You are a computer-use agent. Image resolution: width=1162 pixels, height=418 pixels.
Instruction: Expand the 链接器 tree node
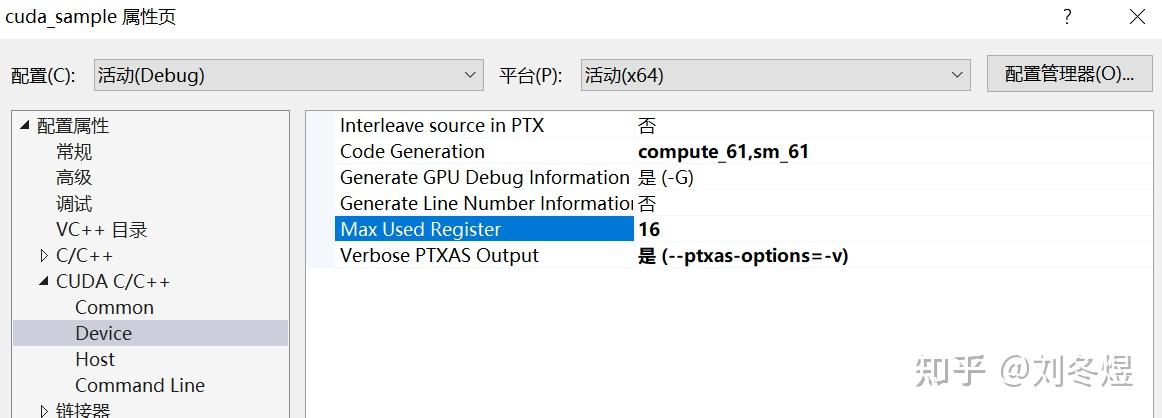tap(44, 410)
